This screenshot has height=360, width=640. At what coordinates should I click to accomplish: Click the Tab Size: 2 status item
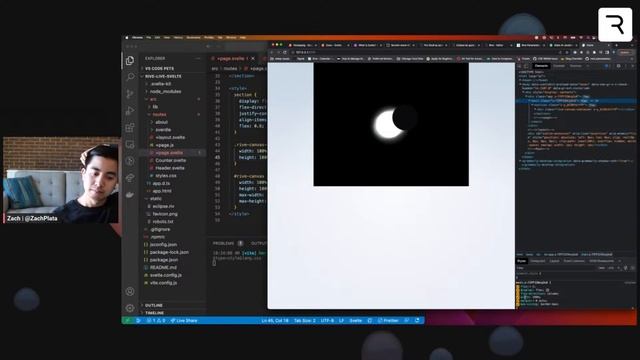click(304, 321)
